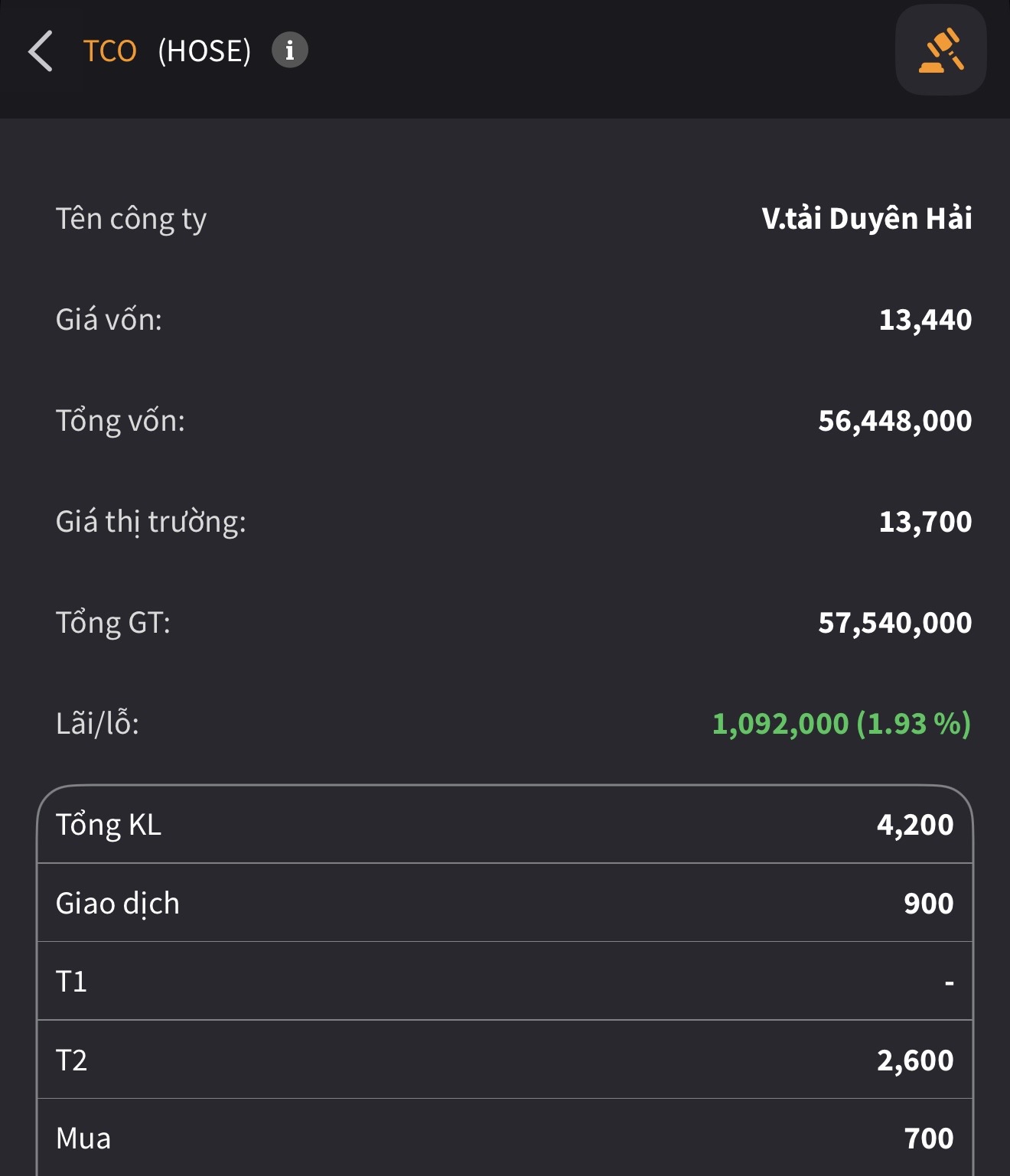Tap the Tổng GT value 57,540,000

coord(894,623)
